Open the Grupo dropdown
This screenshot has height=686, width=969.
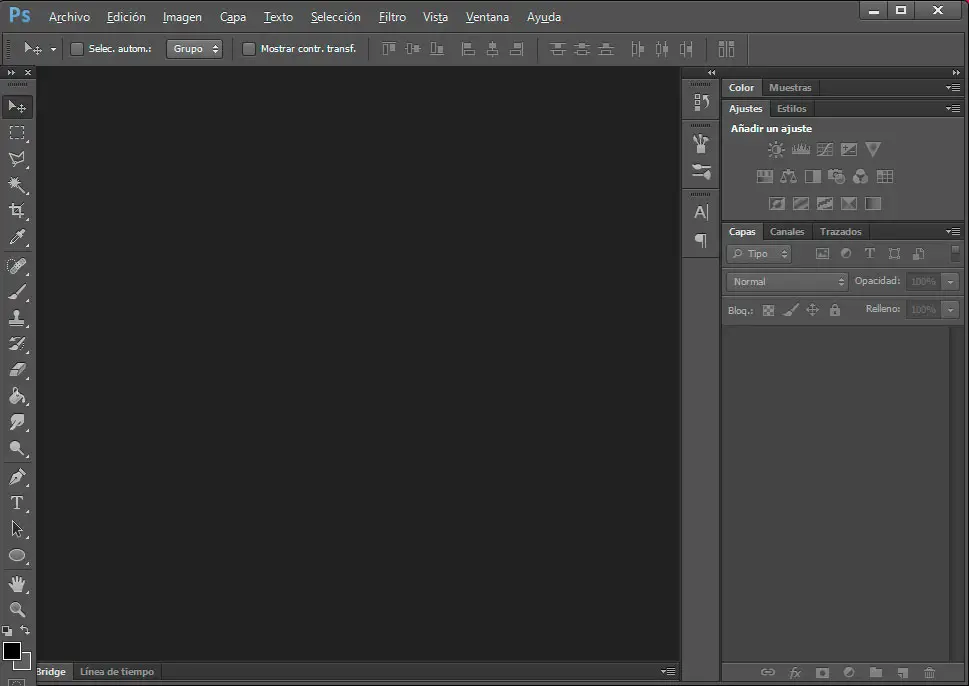(194, 49)
